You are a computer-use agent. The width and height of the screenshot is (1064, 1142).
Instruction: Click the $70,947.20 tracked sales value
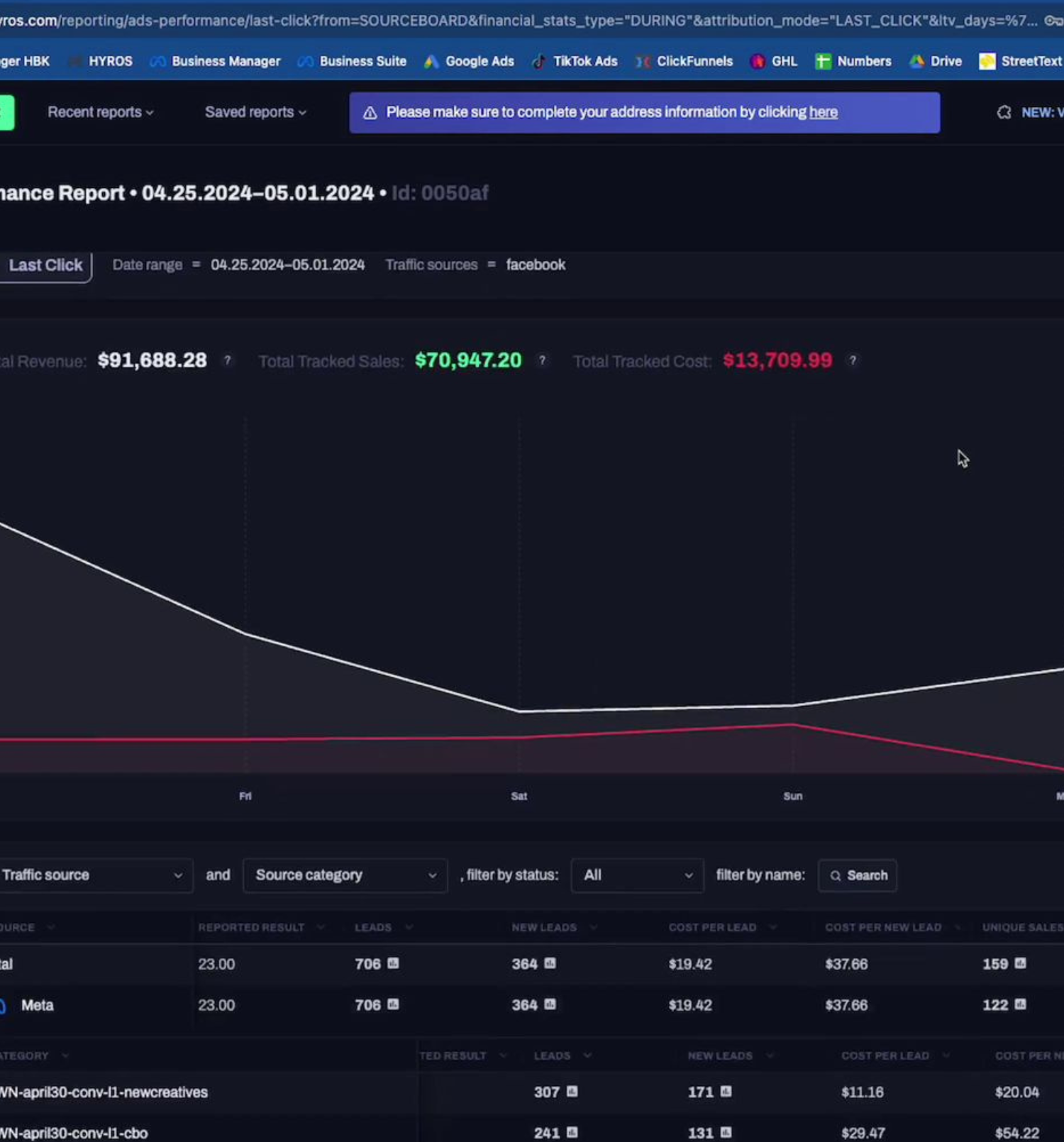tap(468, 360)
